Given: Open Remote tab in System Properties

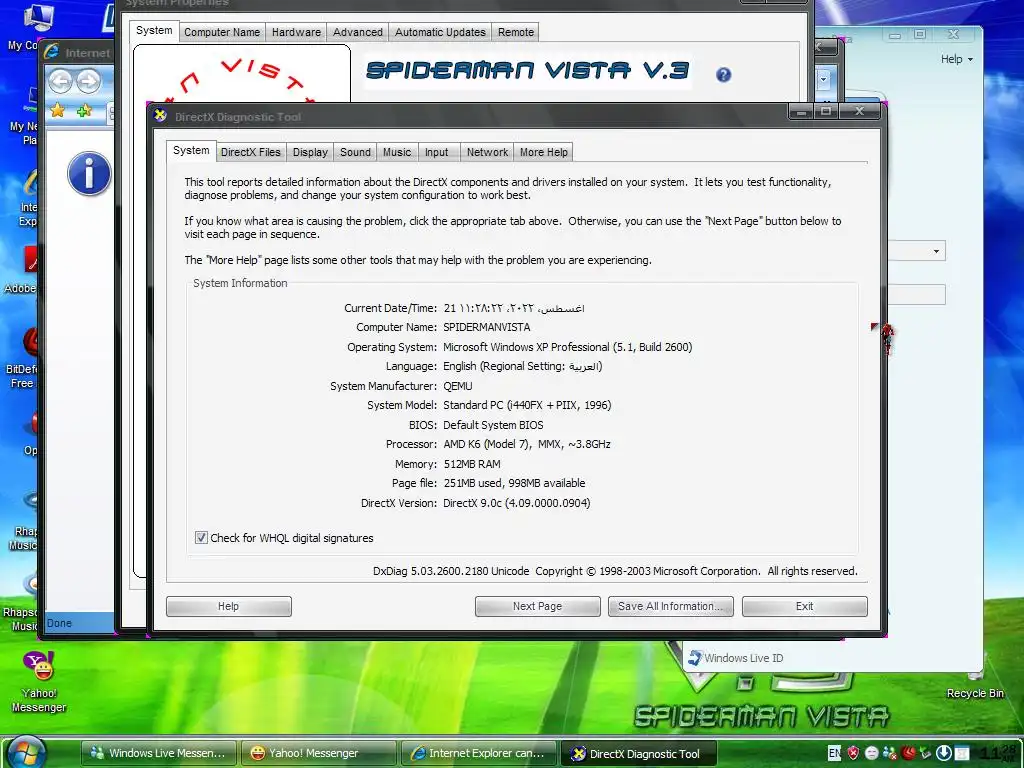Looking at the screenshot, I should click(516, 32).
